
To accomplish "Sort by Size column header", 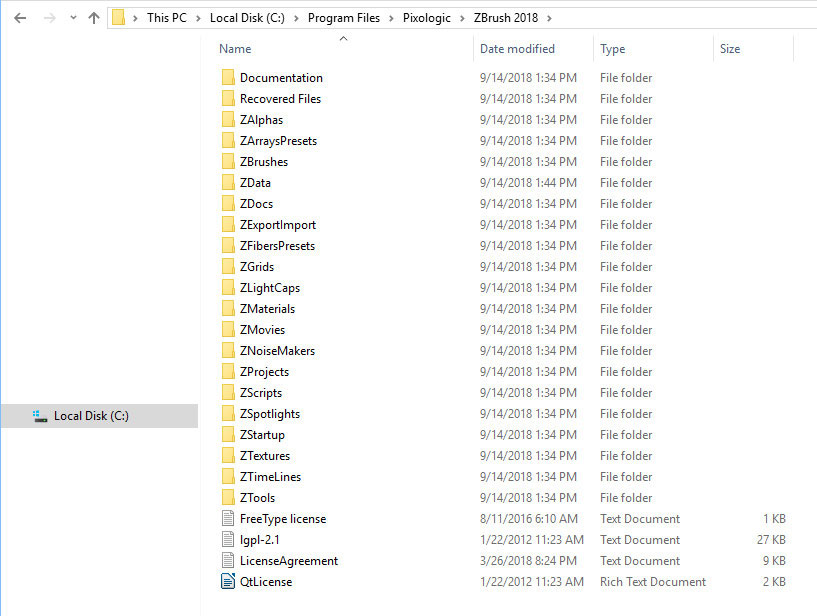I will [730, 49].
